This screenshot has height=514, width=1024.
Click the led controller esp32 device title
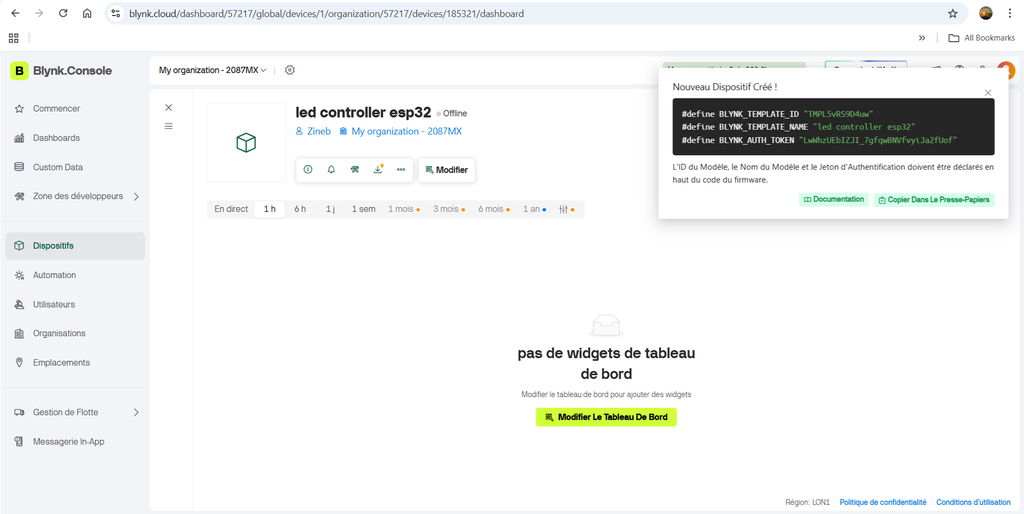tap(363, 112)
